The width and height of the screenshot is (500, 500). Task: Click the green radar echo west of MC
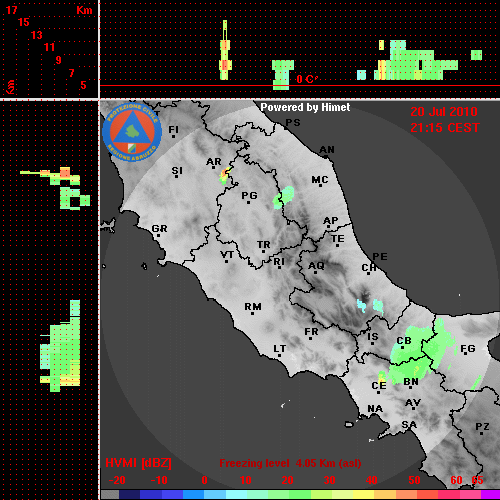[x=284, y=197]
